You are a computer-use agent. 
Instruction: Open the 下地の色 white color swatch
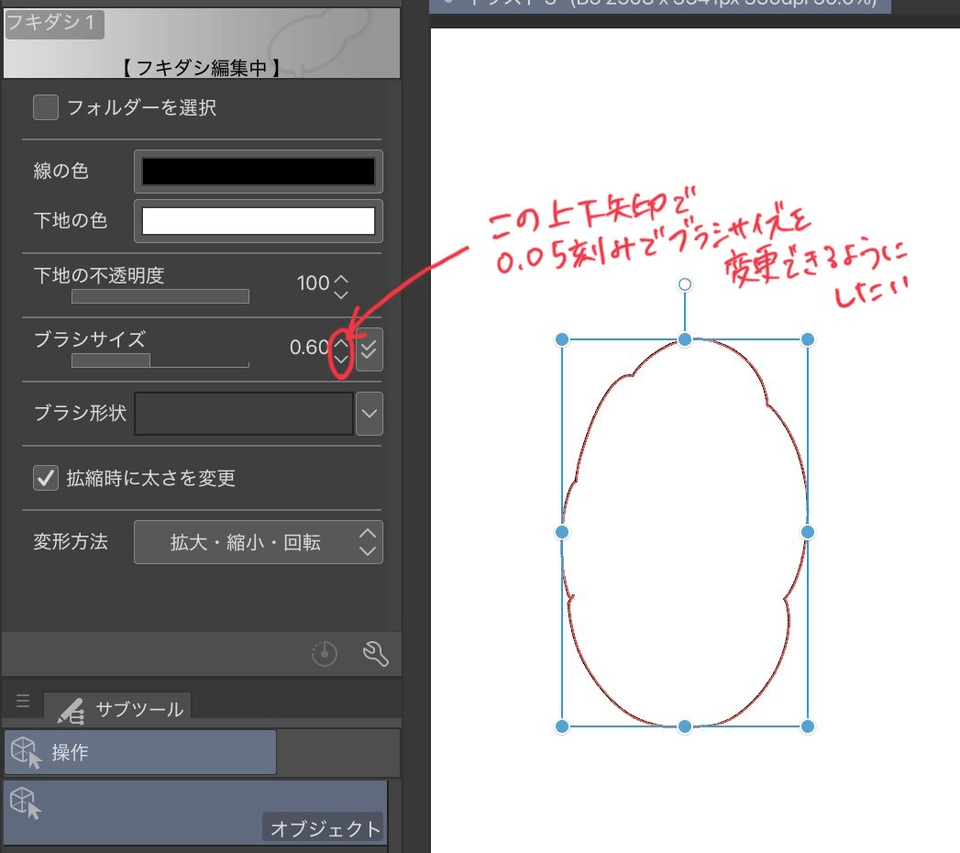(258, 220)
